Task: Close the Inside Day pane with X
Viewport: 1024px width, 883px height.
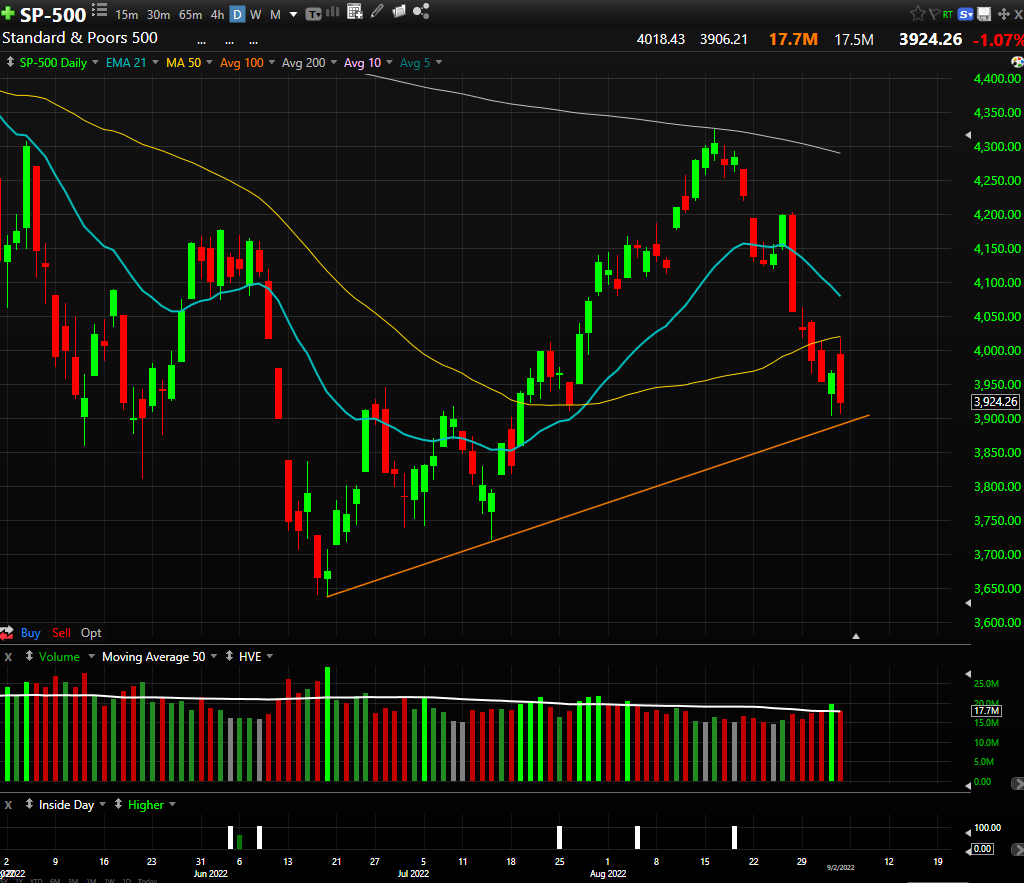Action: [x=8, y=805]
